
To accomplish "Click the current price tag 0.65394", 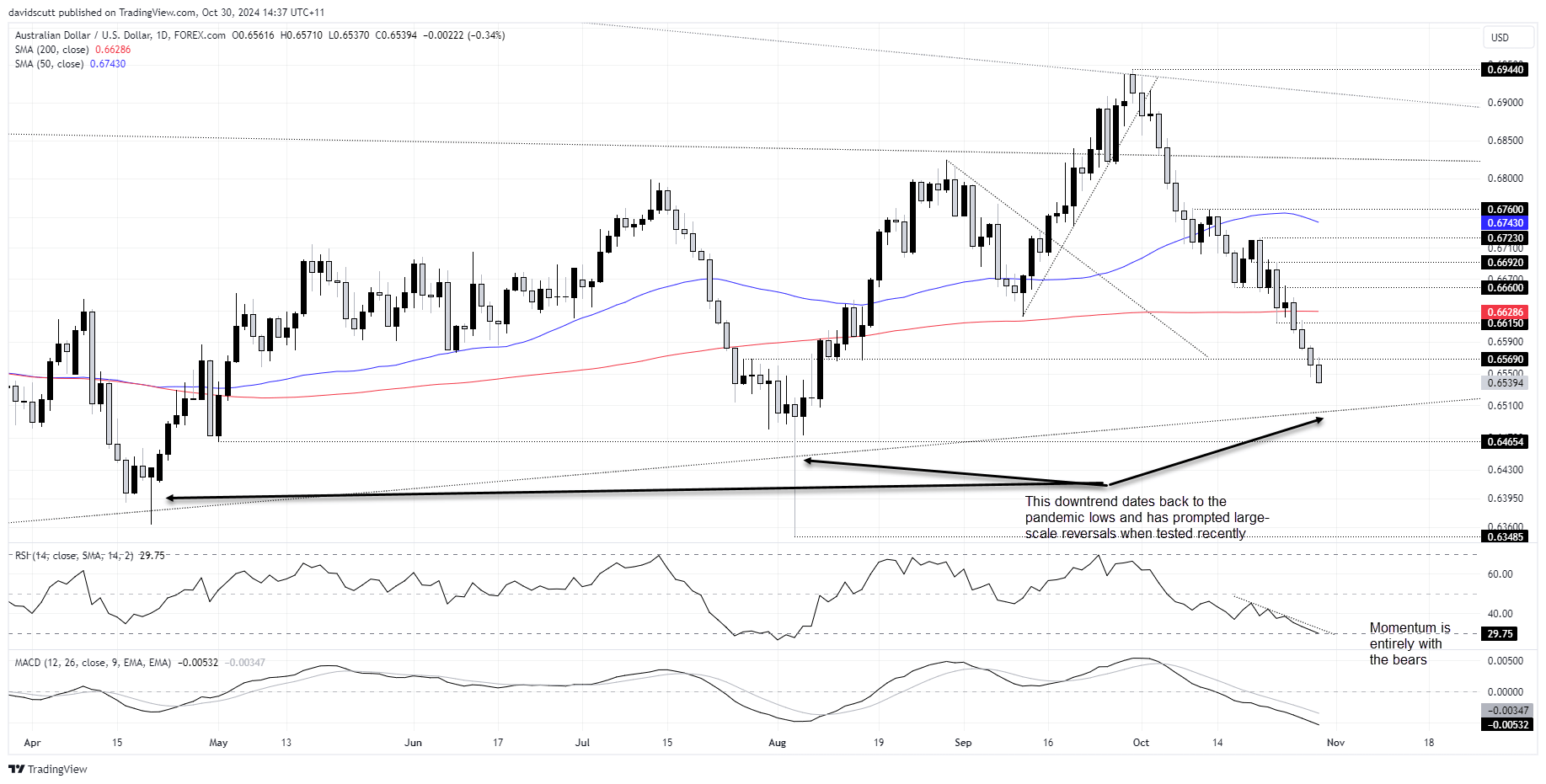I will point(1505,383).
